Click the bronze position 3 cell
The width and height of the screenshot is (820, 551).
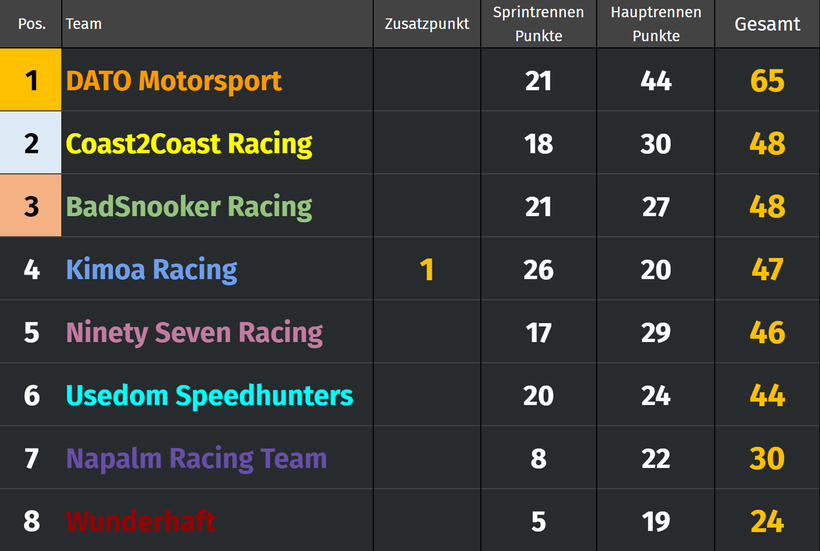point(31,205)
